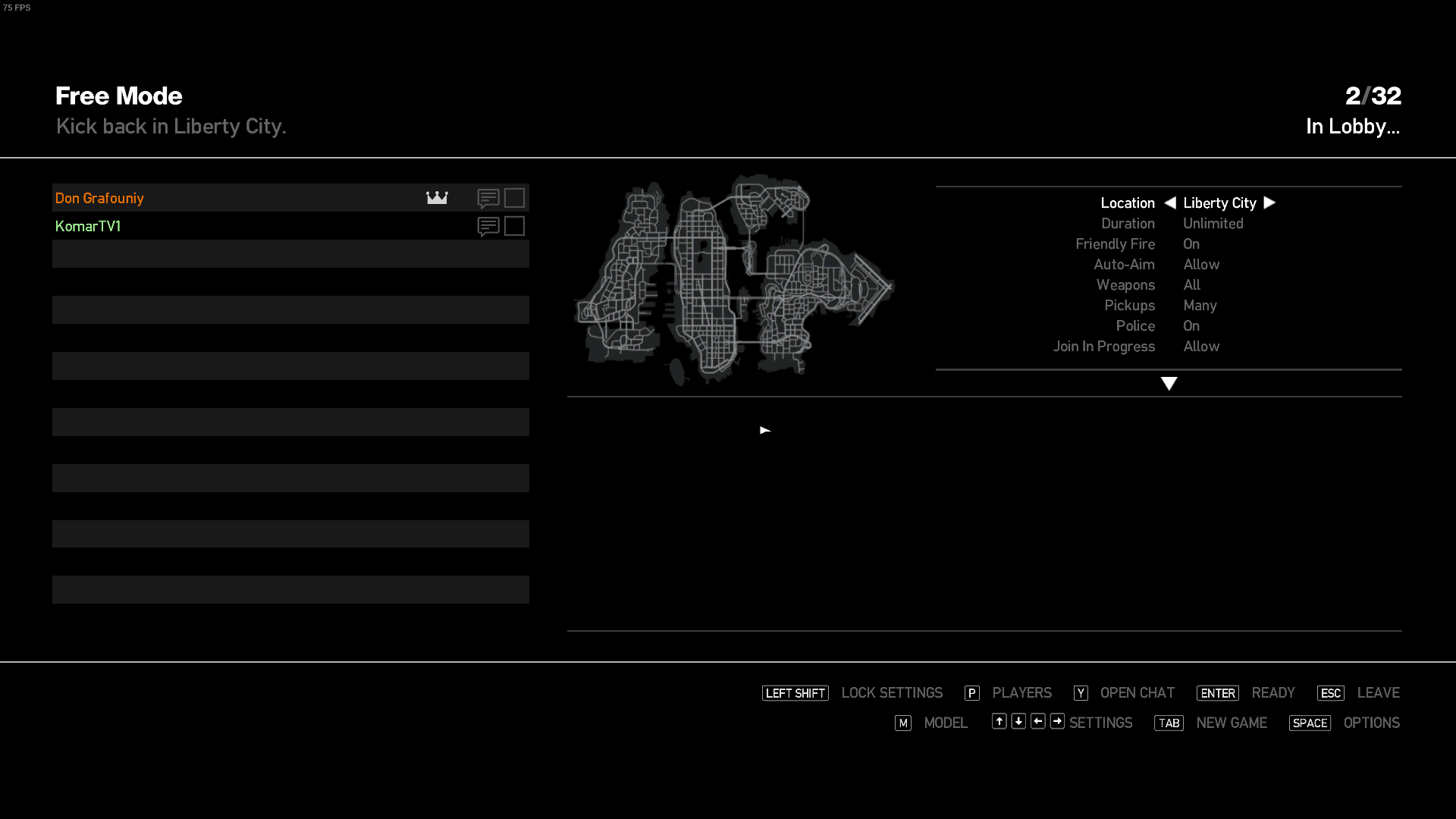Switch Location to previous with left arrow
The height and width of the screenshot is (819, 1456).
click(1170, 203)
